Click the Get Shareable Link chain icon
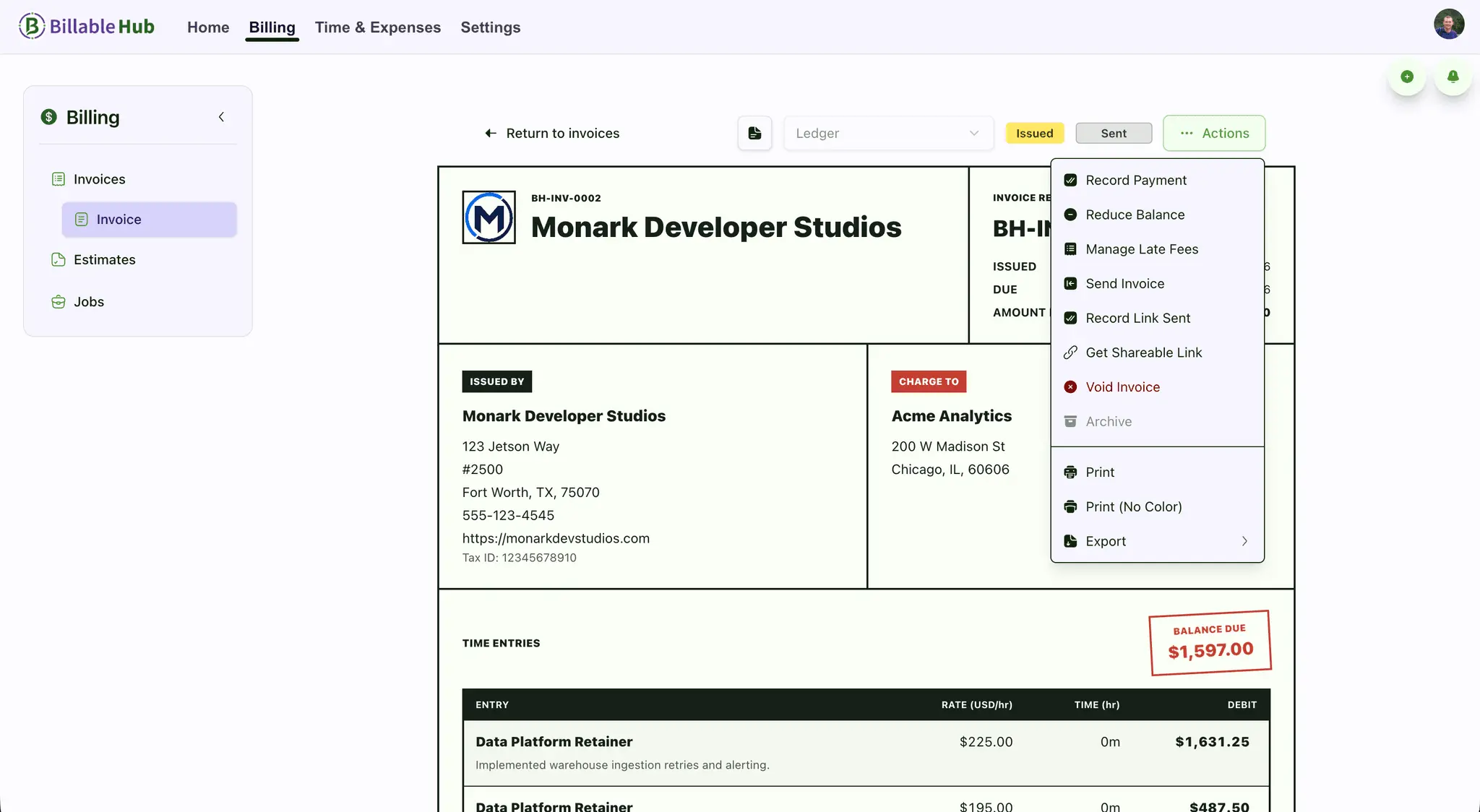This screenshot has width=1480, height=812. click(1070, 353)
